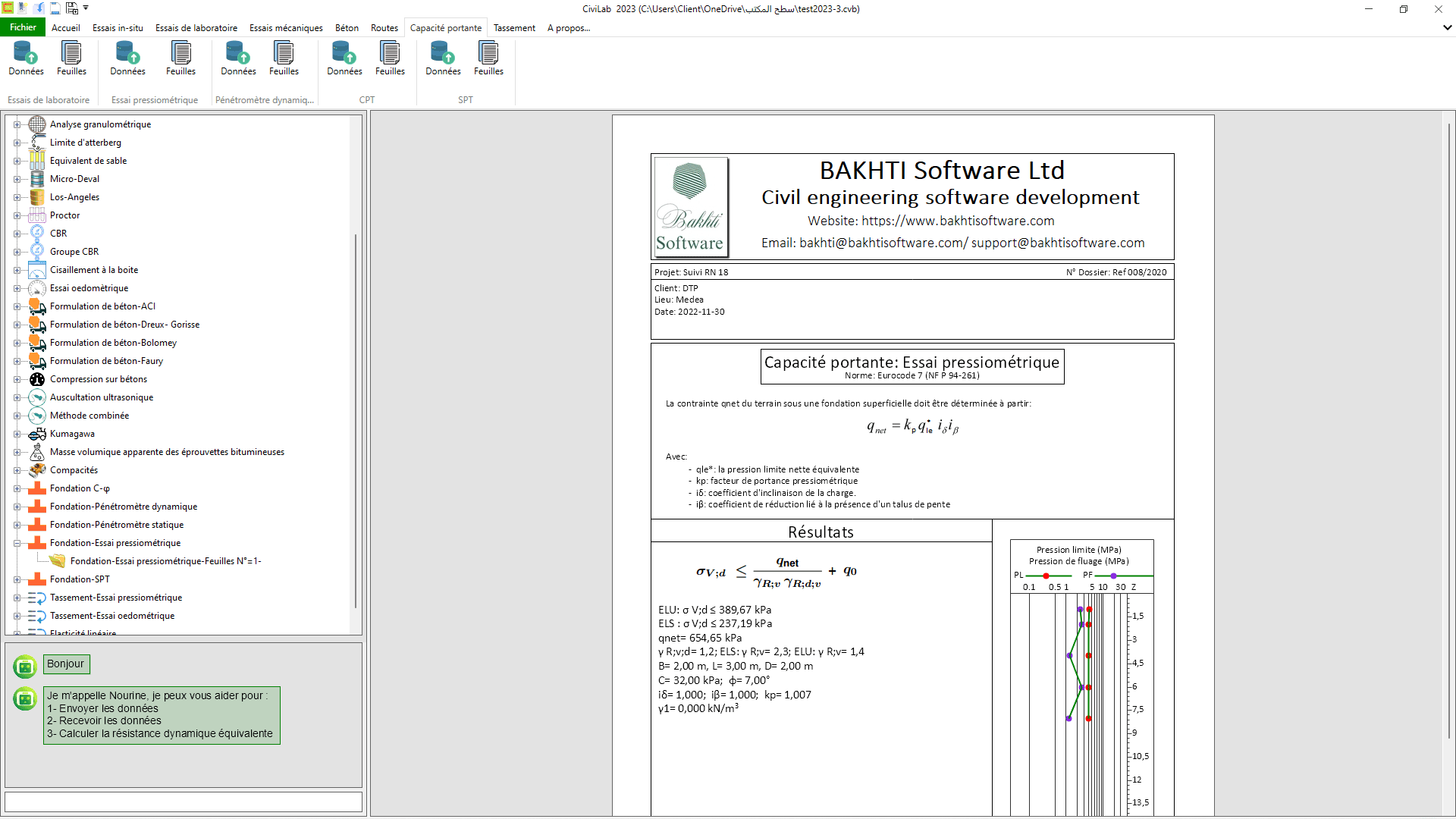Click the Compression sur bétons icon
Image resolution: width=1456 pixels, height=819 pixels.
37,379
